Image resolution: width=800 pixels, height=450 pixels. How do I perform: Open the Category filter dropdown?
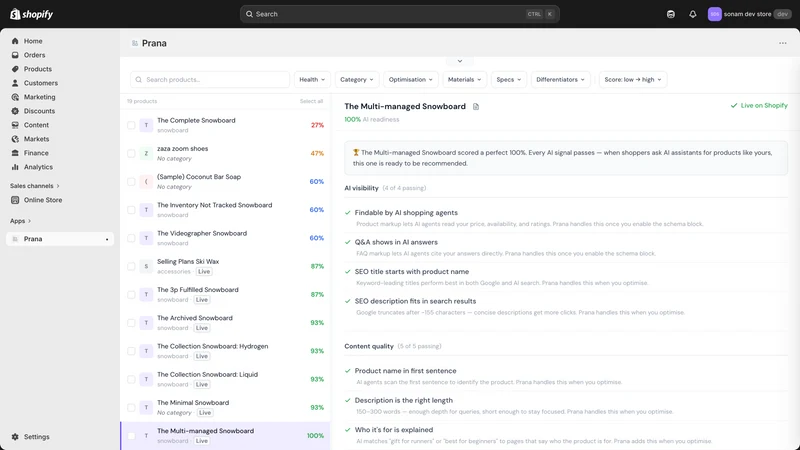[357, 80]
